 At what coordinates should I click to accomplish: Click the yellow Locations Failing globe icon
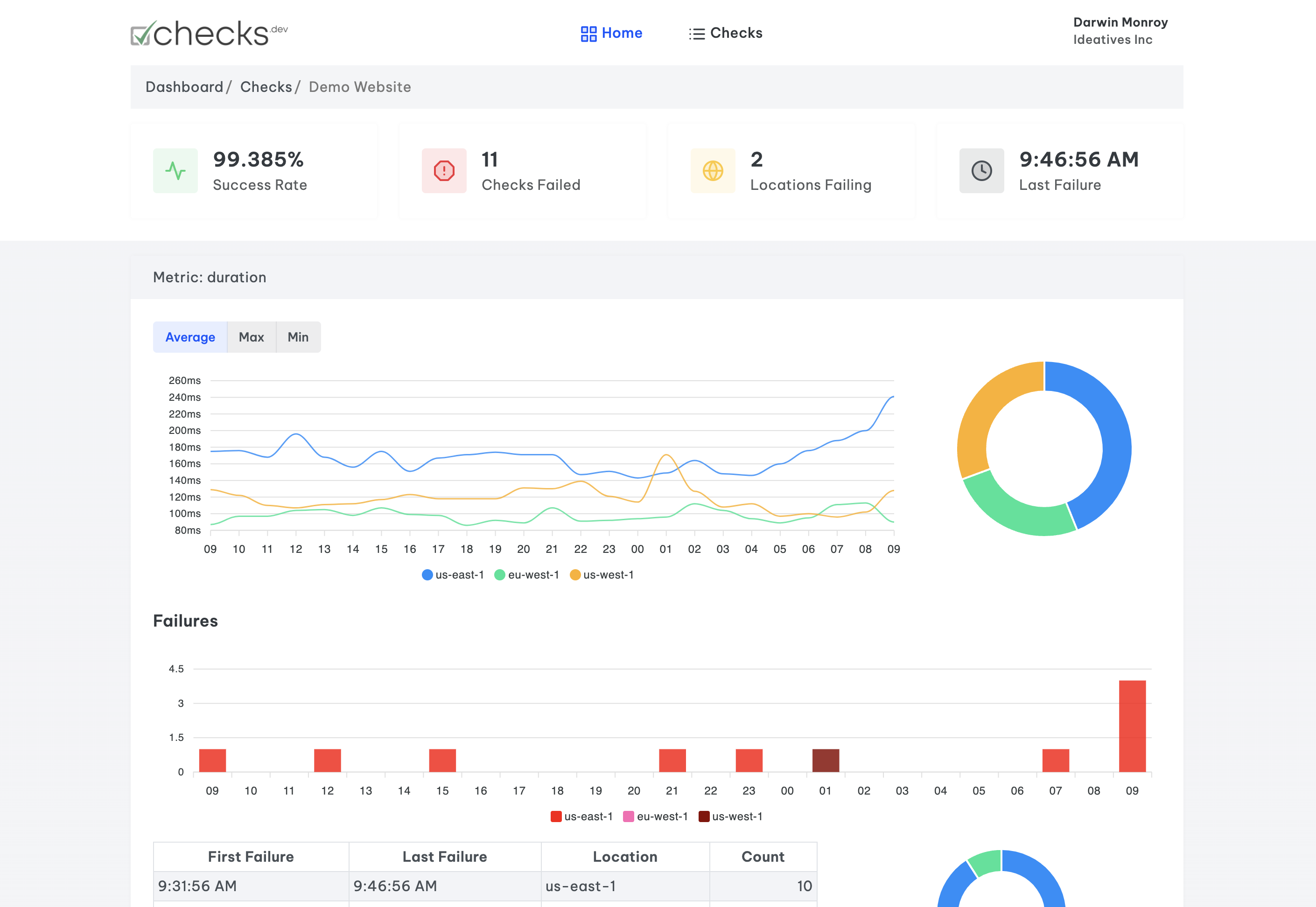(713, 170)
